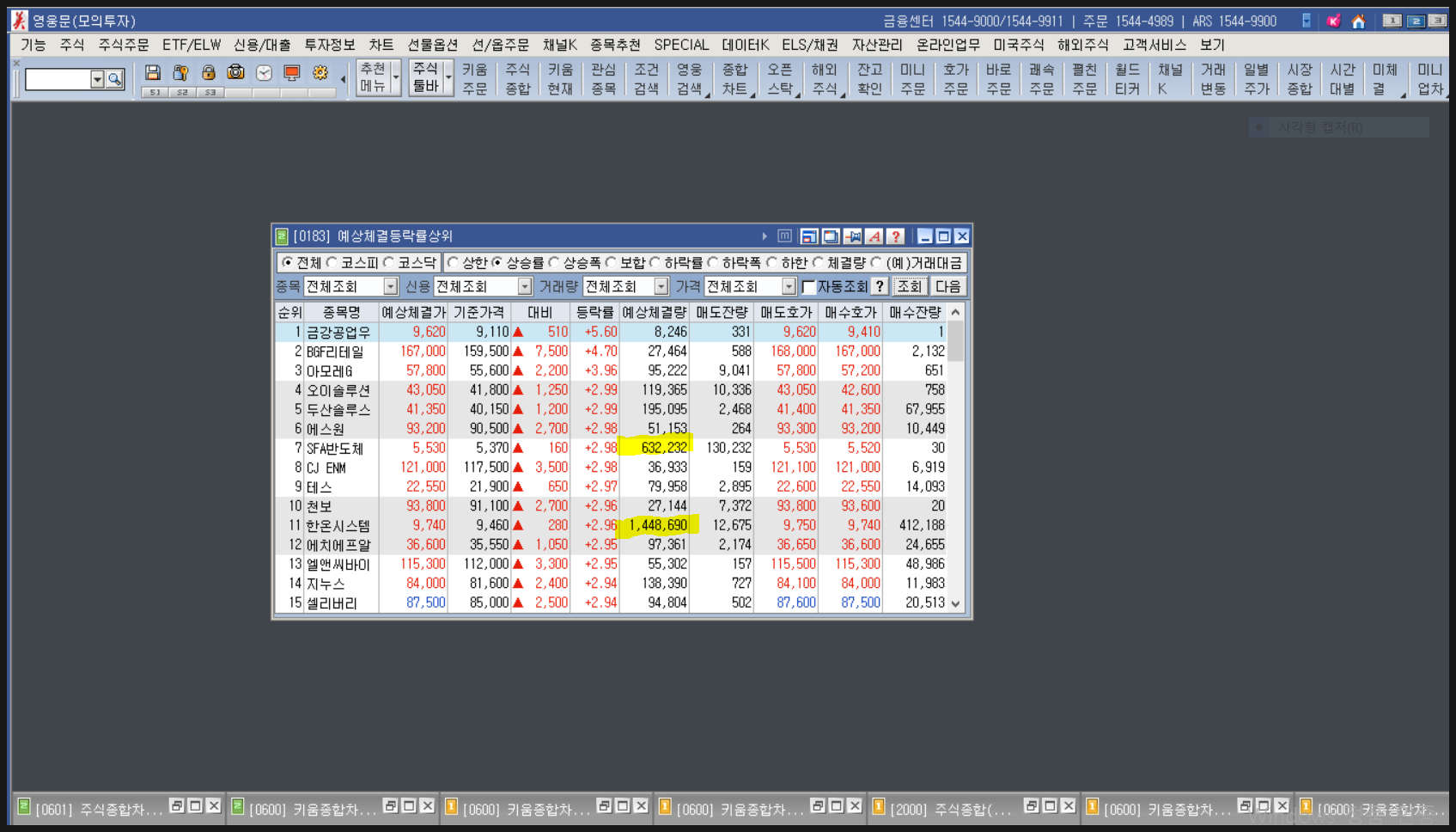
Task: Expand the 가격 filter dropdown
Action: pyautogui.click(x=789, y=287)
